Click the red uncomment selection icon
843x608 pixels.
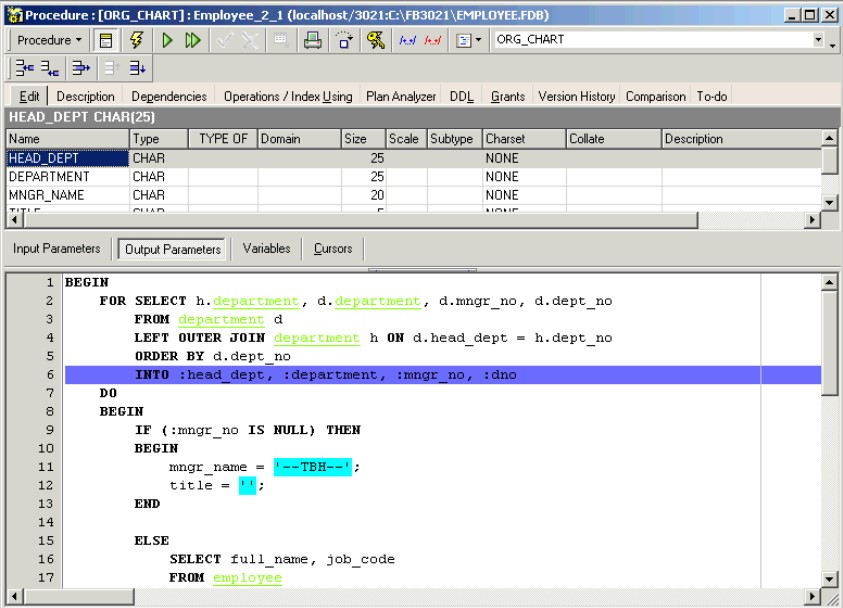(433, 40)
